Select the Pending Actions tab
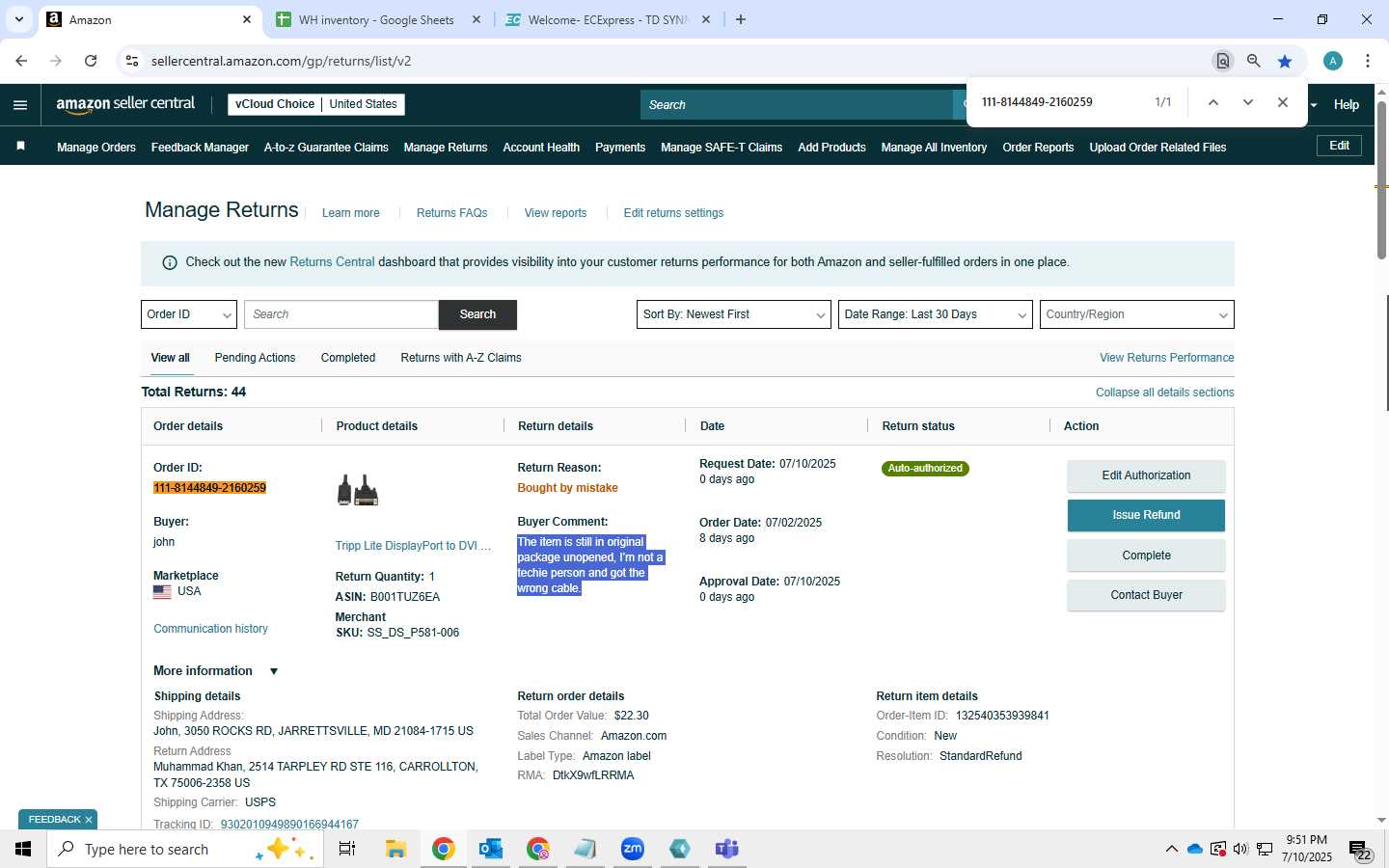 tap(255, 358)
